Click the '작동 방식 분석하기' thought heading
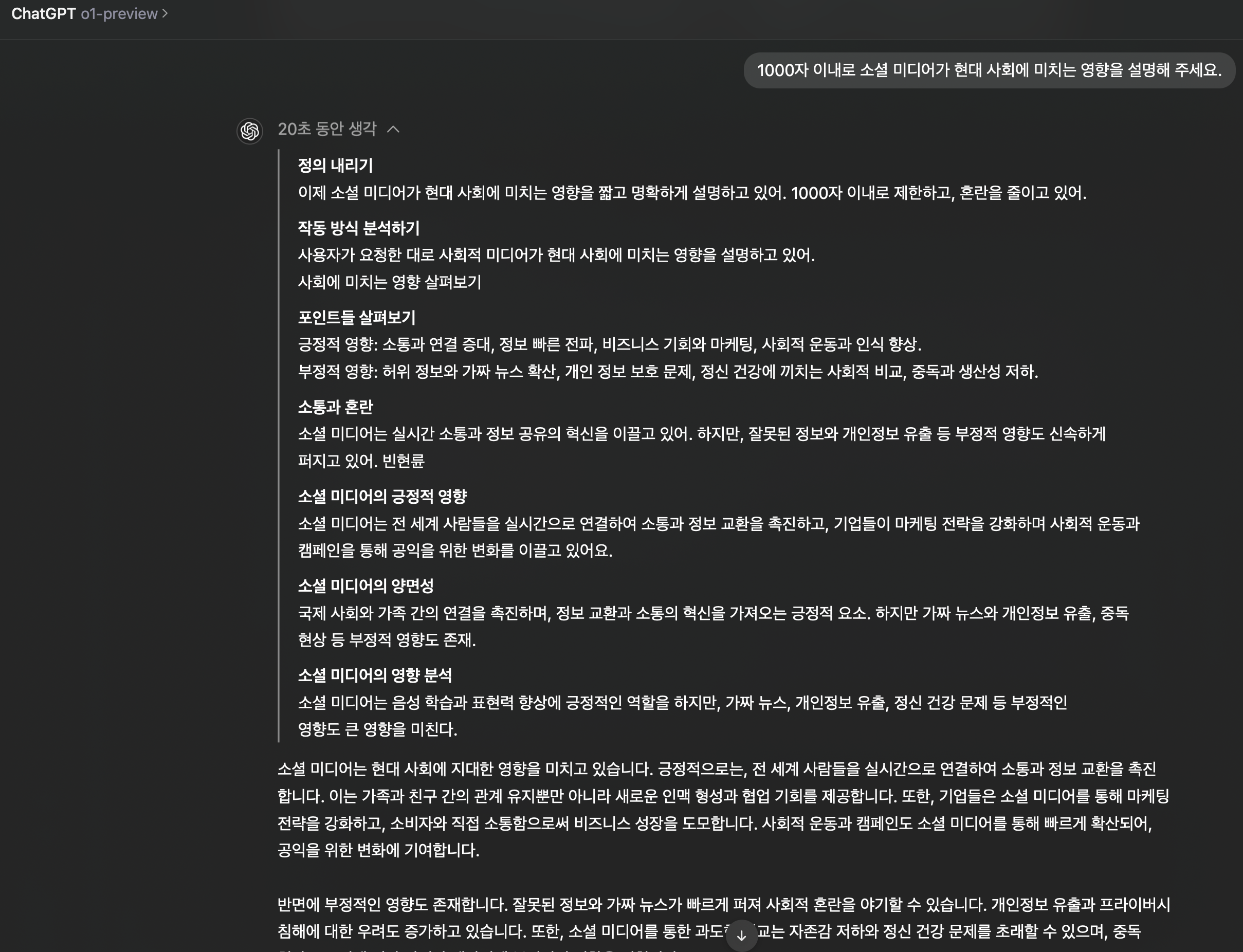 (x=359, y=228)
